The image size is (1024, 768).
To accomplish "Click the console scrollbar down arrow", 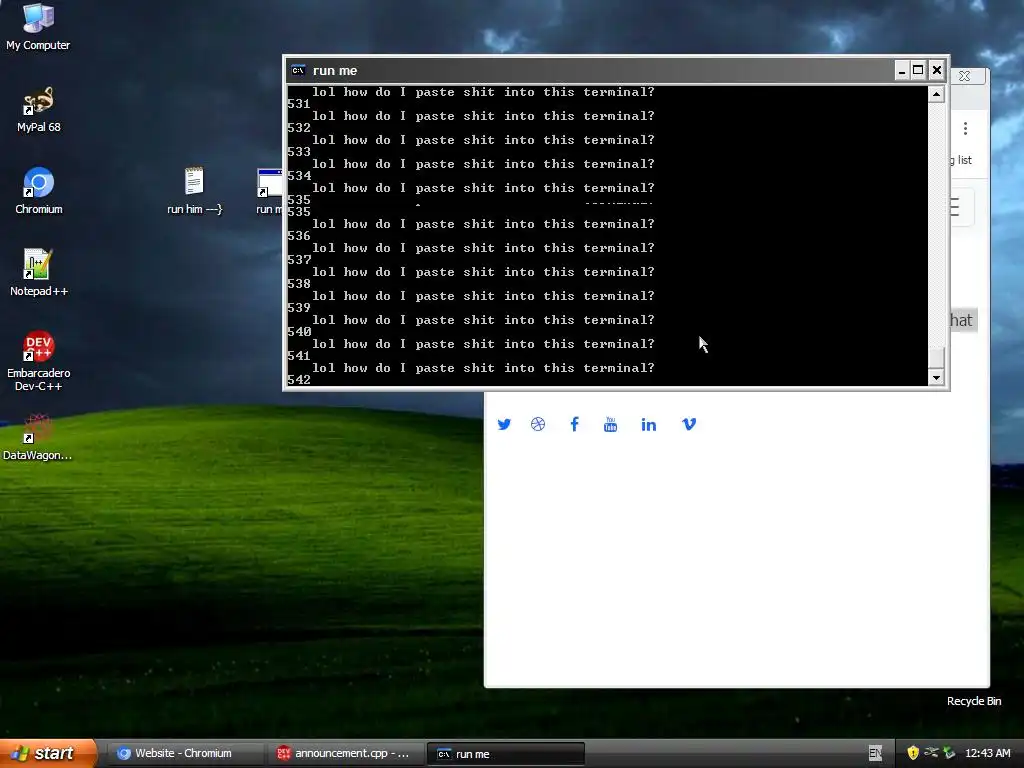I will point(936,377).
